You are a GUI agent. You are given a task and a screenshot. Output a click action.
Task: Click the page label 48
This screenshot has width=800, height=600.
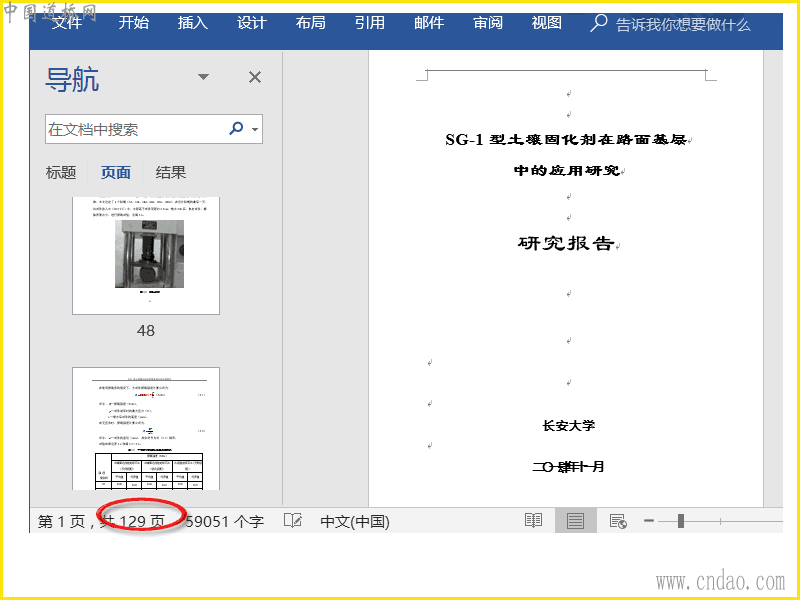point(146,331)
